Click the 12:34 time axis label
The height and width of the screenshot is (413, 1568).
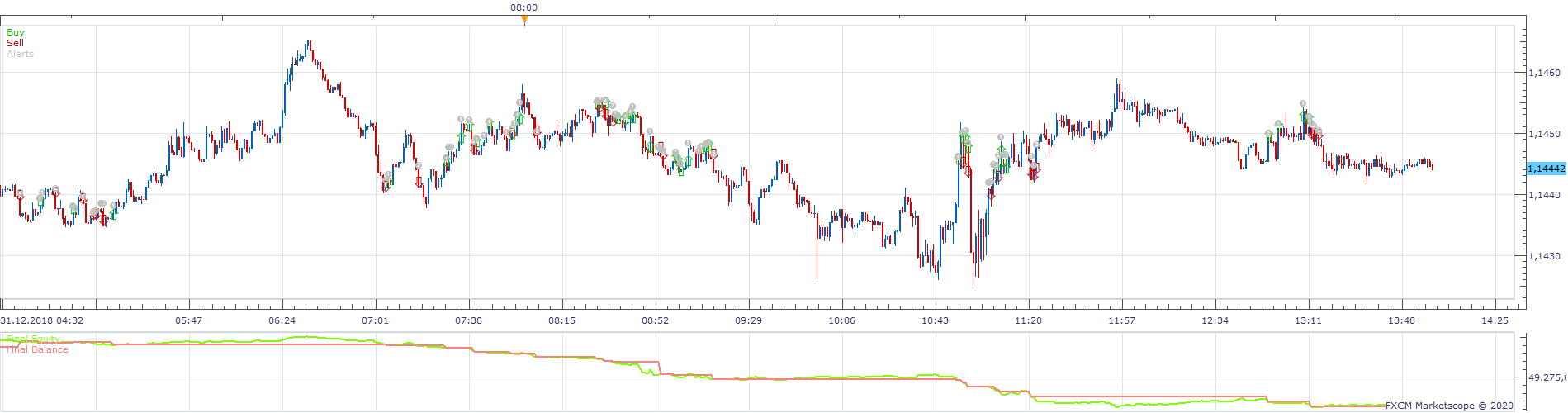(x=1215, y=320)
